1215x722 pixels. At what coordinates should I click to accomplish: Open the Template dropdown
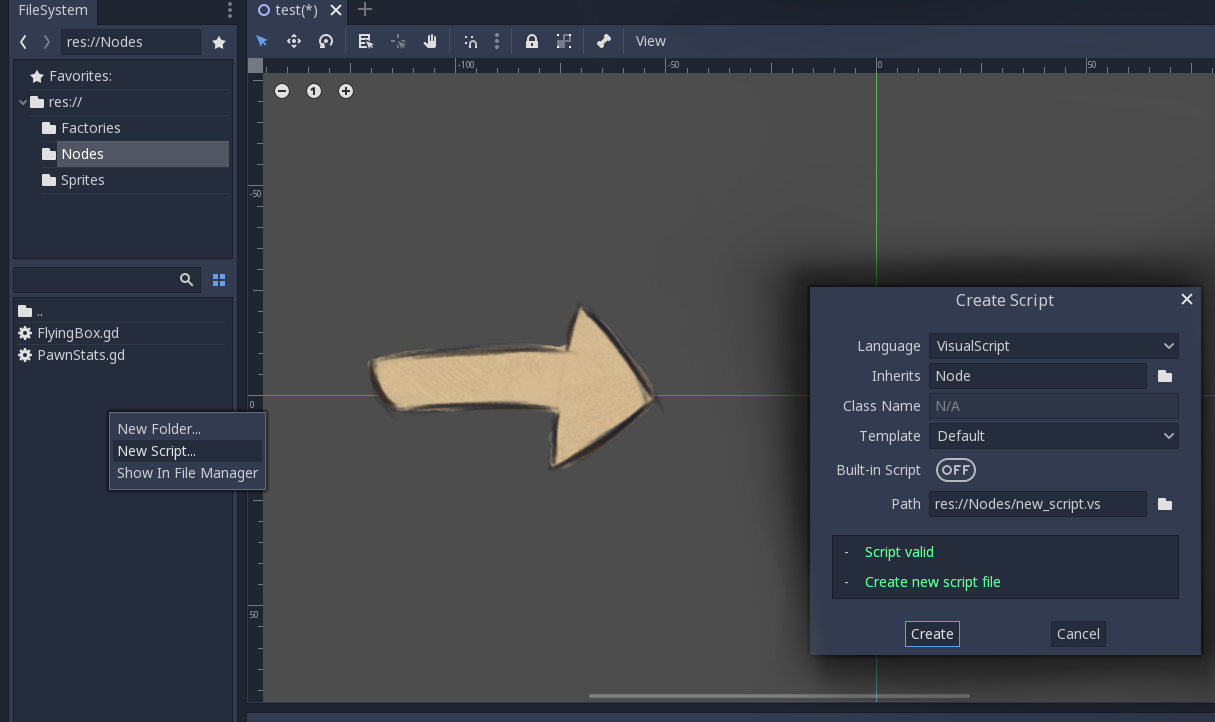[1053, 436]
